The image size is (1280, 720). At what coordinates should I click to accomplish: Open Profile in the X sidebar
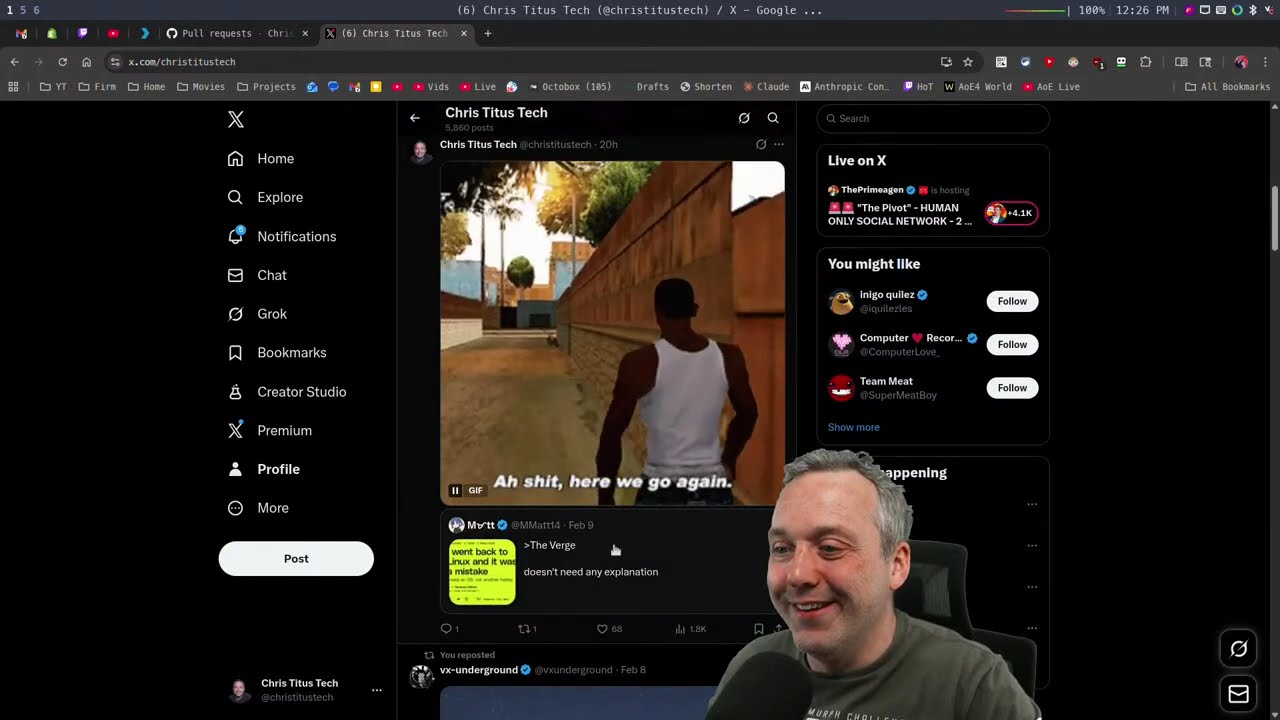coord(264,469)
